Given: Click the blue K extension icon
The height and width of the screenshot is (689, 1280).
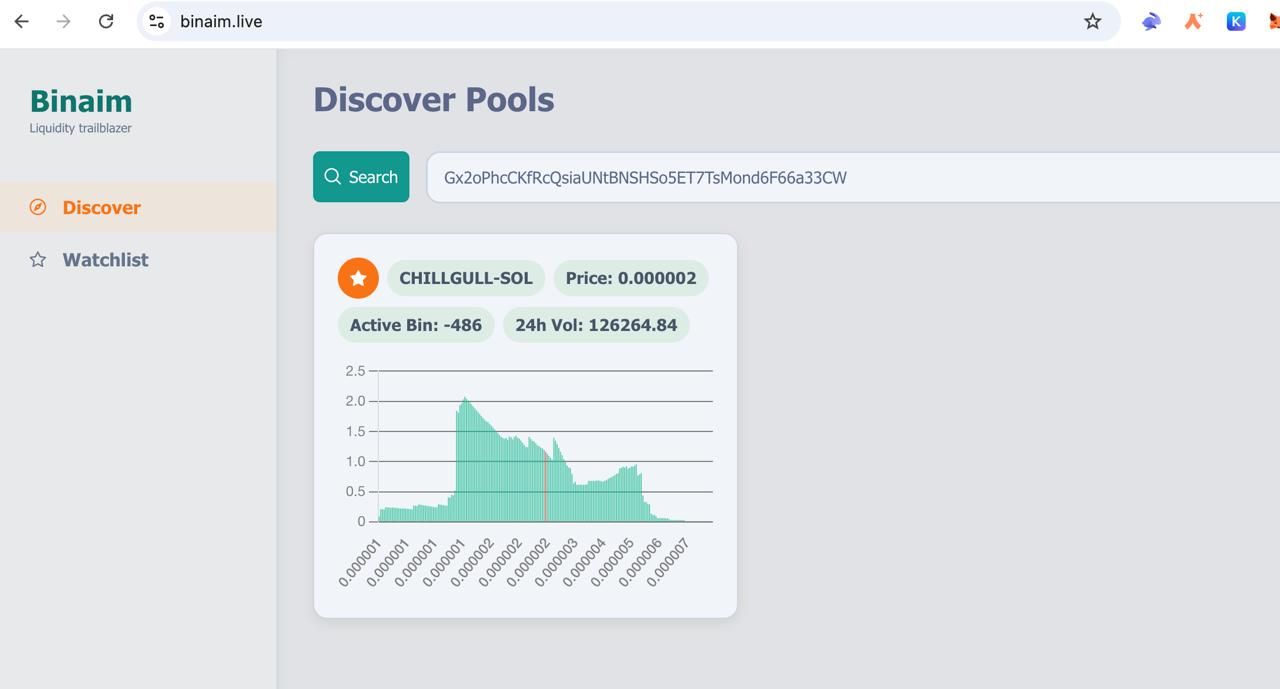Looking at the screenshot, I should click(x=1236, y=21).
